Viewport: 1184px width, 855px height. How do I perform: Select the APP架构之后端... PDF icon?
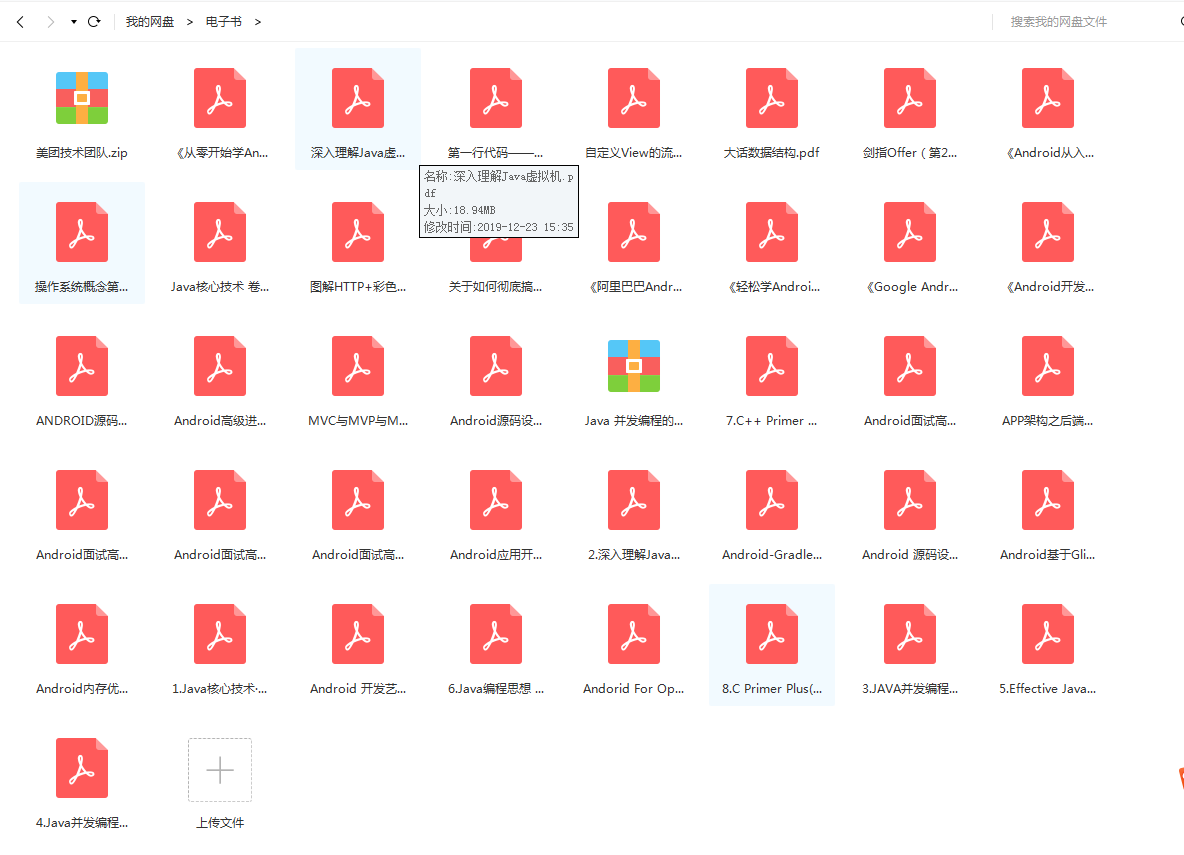1048,366
